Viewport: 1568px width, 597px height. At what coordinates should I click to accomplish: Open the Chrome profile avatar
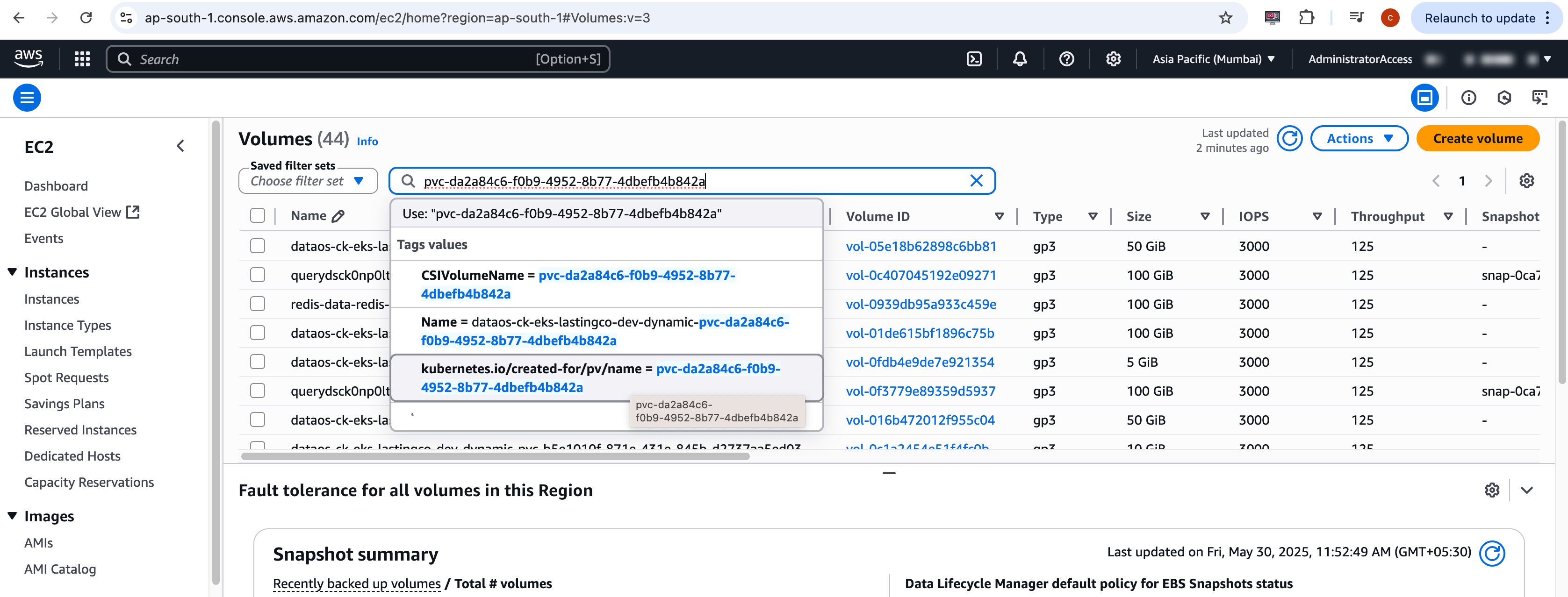coord(1390,18)
